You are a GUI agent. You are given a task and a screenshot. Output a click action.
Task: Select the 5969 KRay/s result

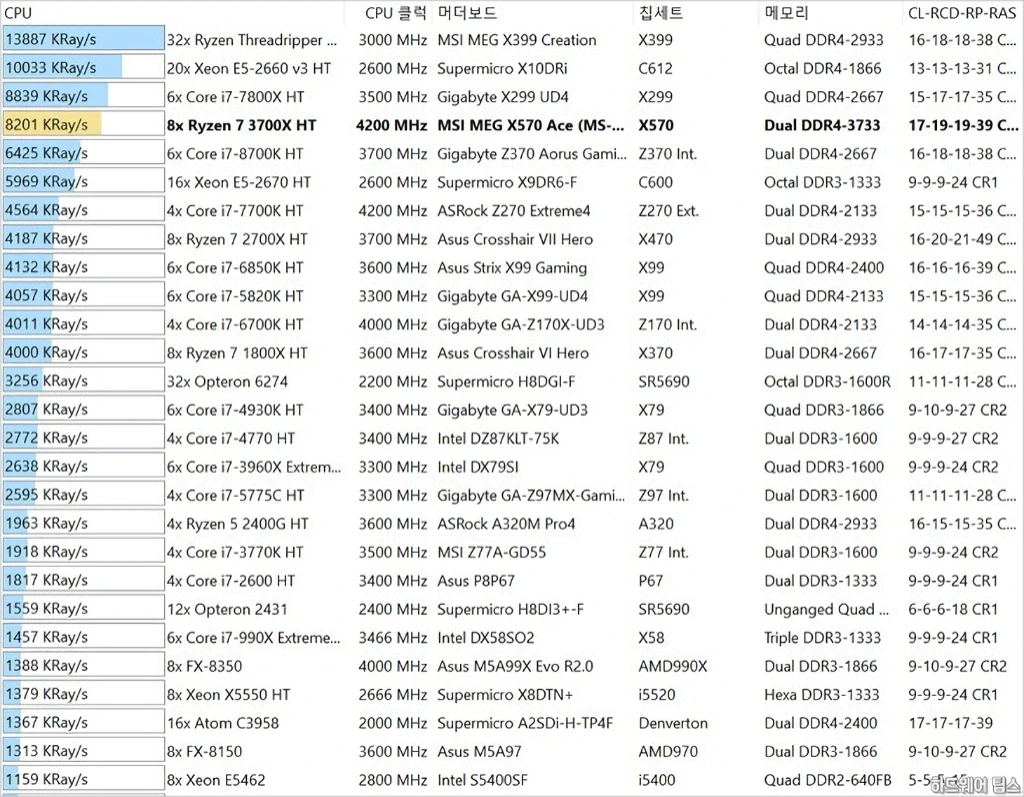point(84,182)
